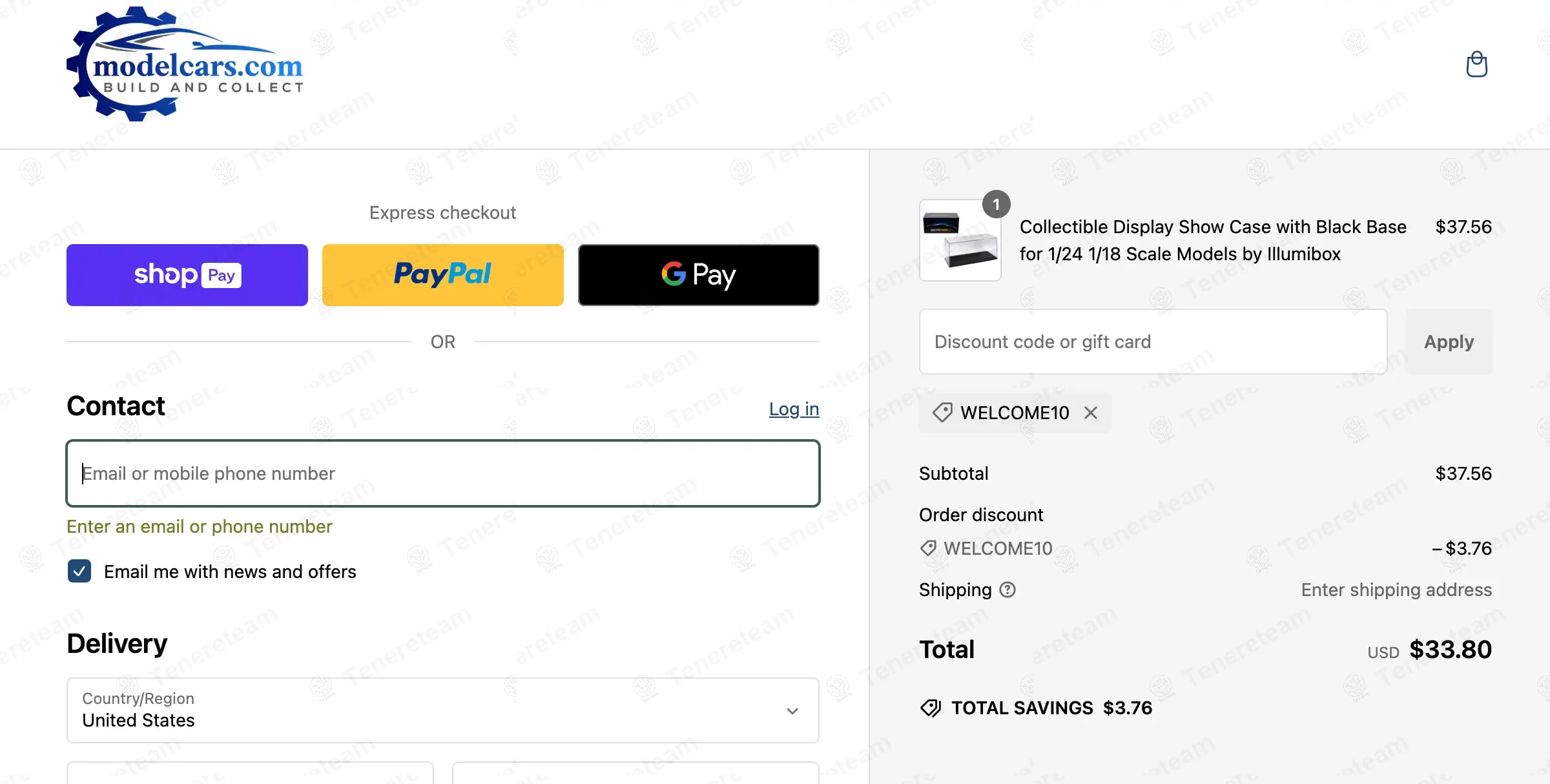Pay with Shop Pay express checkout
This screenshot has width=1550, height=784.
click(x=187, y=275)
